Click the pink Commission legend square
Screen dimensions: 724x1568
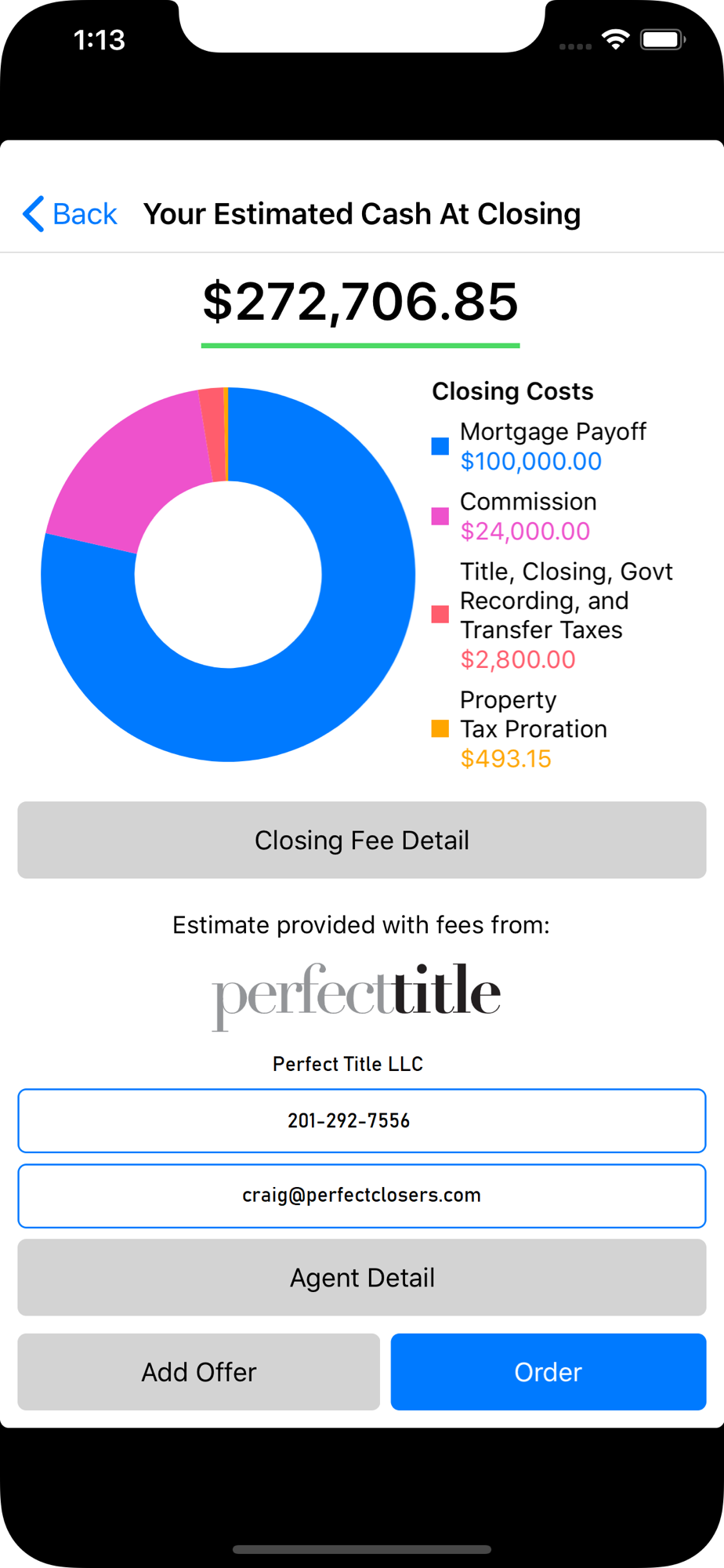(x=440, y=516)
